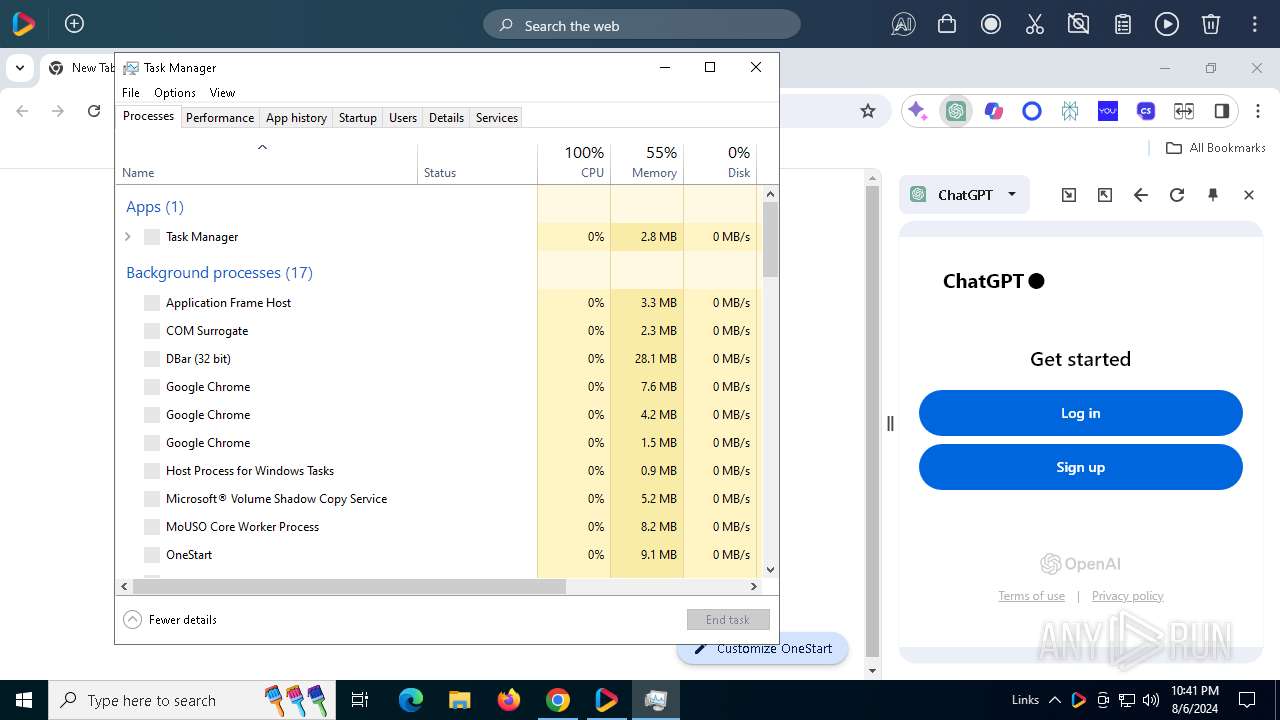Viewport: 1280px width, 720px height.
Task: Pin the ChatGPT side panel
Action: click(1213, 195)
